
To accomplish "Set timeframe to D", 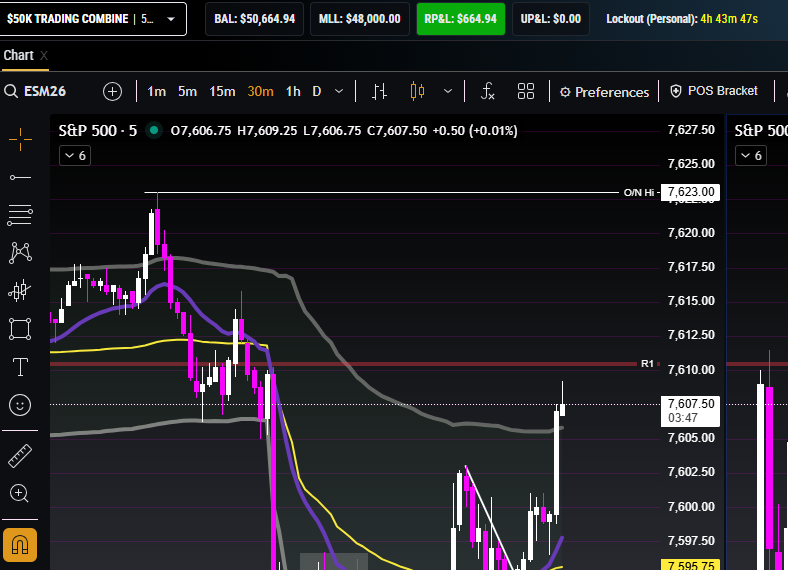I will point(317,91).
